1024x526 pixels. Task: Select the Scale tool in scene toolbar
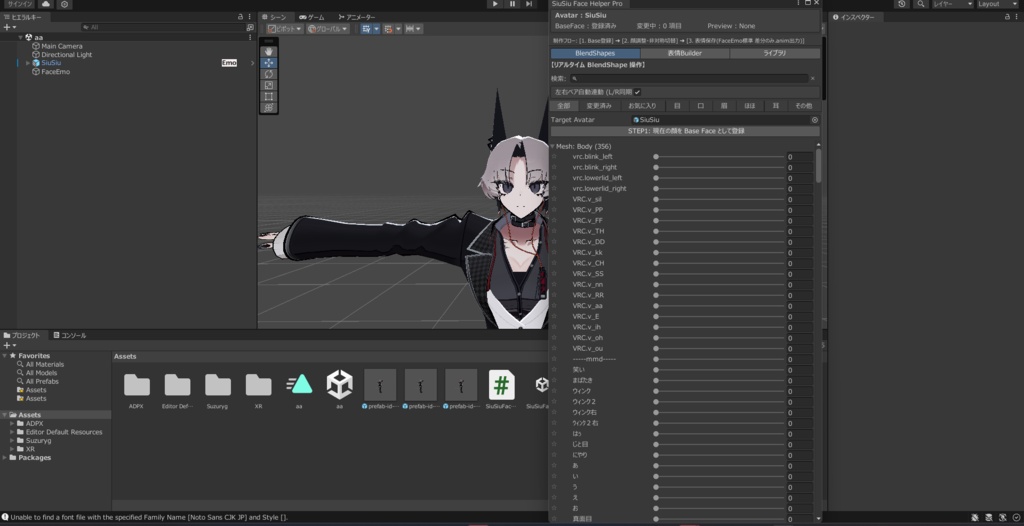269,85
